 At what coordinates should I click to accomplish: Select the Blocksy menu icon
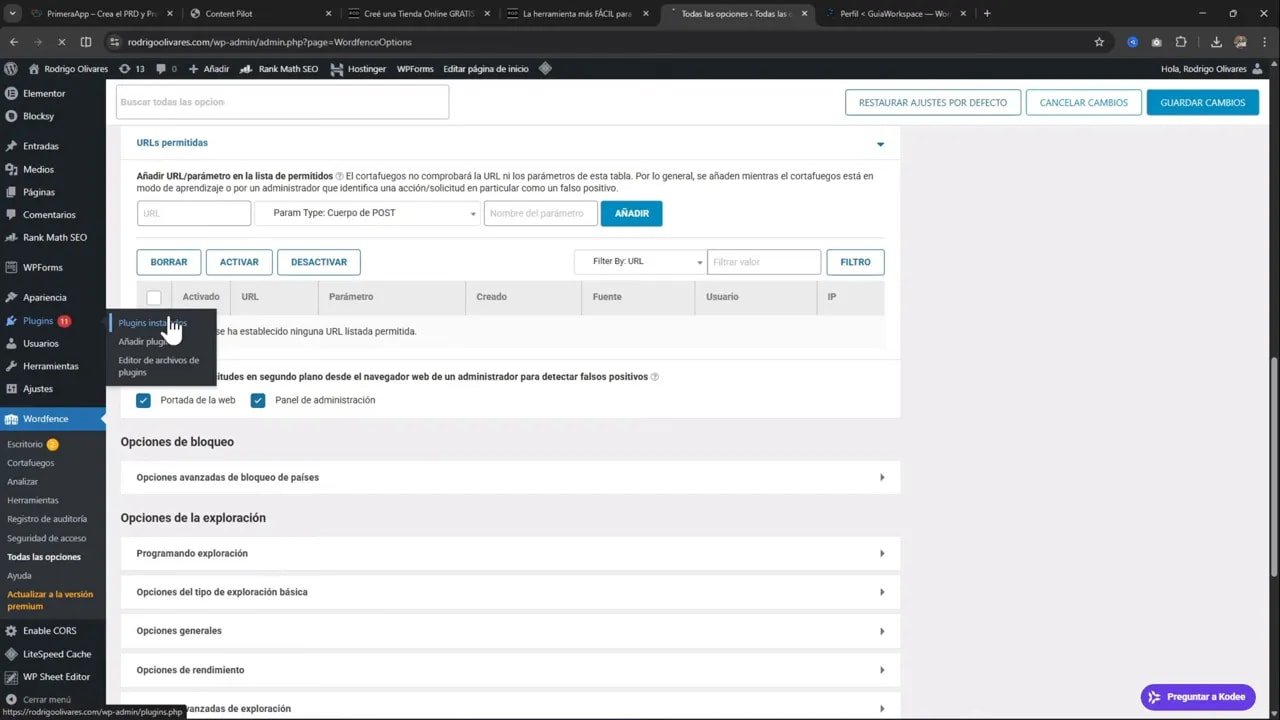pyautogui.click(x=10, y=116)
